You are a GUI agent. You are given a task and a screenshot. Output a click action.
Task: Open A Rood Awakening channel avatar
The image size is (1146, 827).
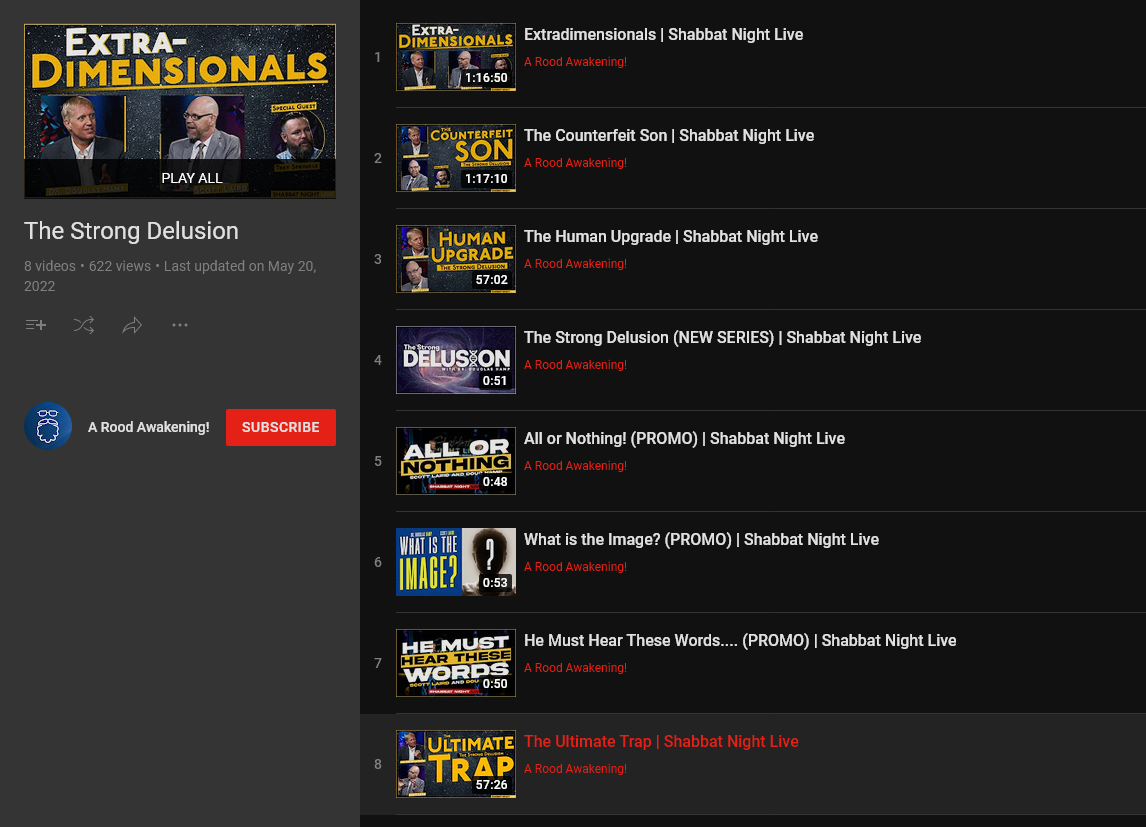(48, 427)
